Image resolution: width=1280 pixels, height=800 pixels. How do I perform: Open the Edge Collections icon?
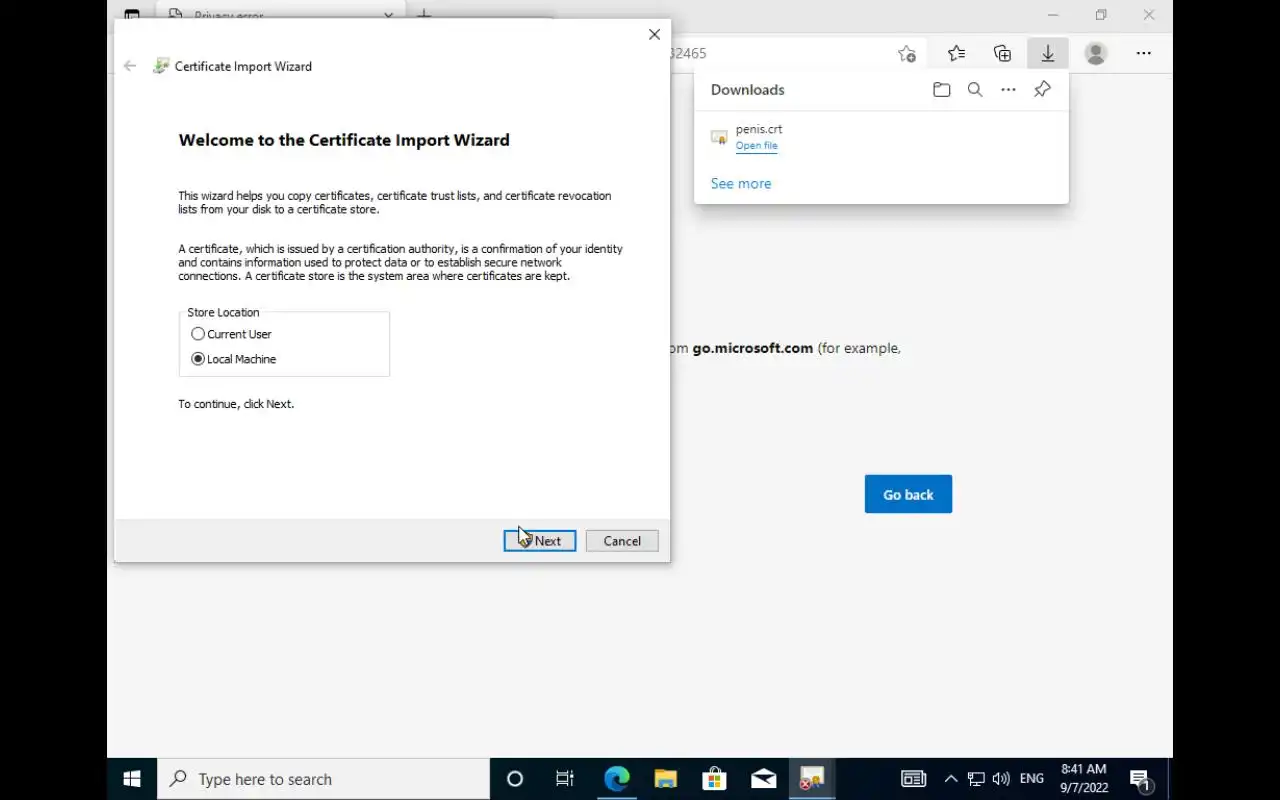(x=1002, y=53)
